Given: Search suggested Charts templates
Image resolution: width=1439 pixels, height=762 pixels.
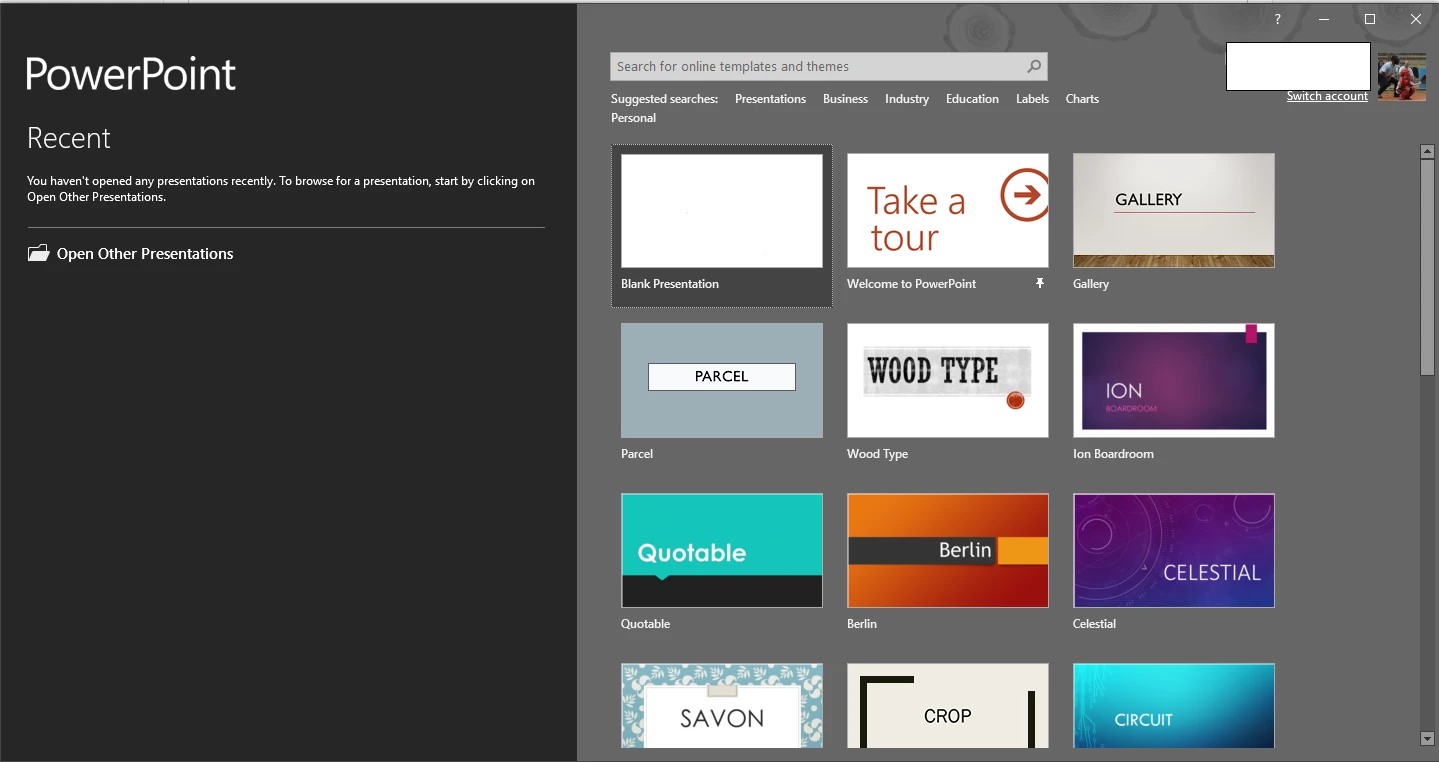Looking at the screenshot, I should pos(1082,99).
